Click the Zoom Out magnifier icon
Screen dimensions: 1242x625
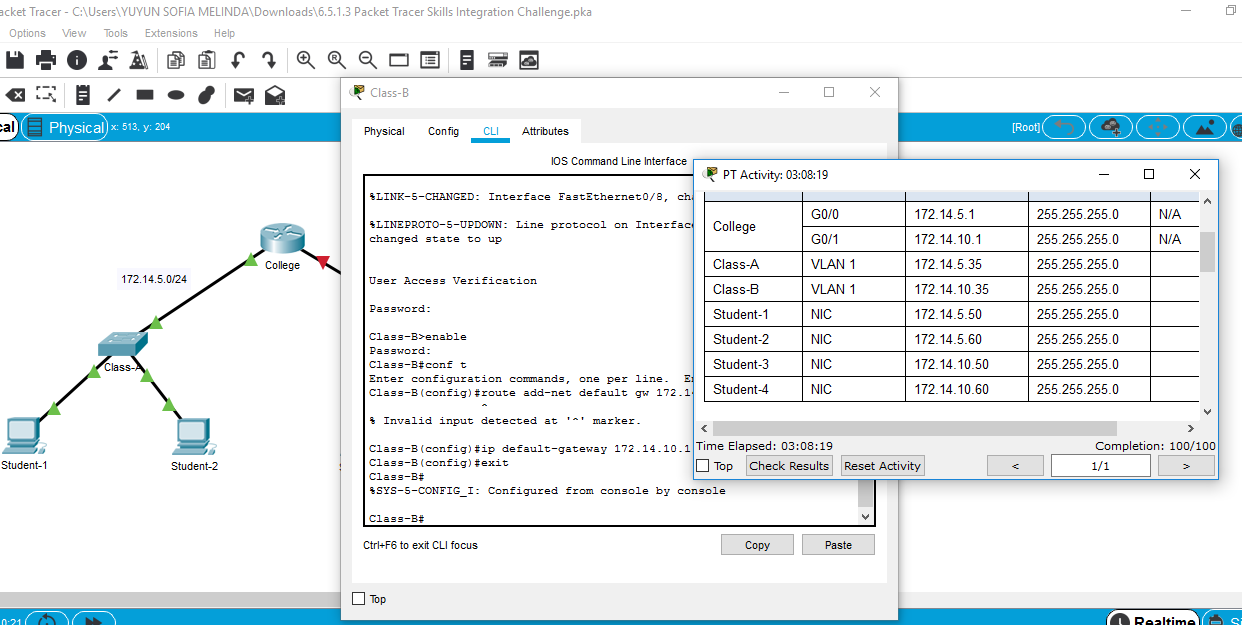[368, 60]
